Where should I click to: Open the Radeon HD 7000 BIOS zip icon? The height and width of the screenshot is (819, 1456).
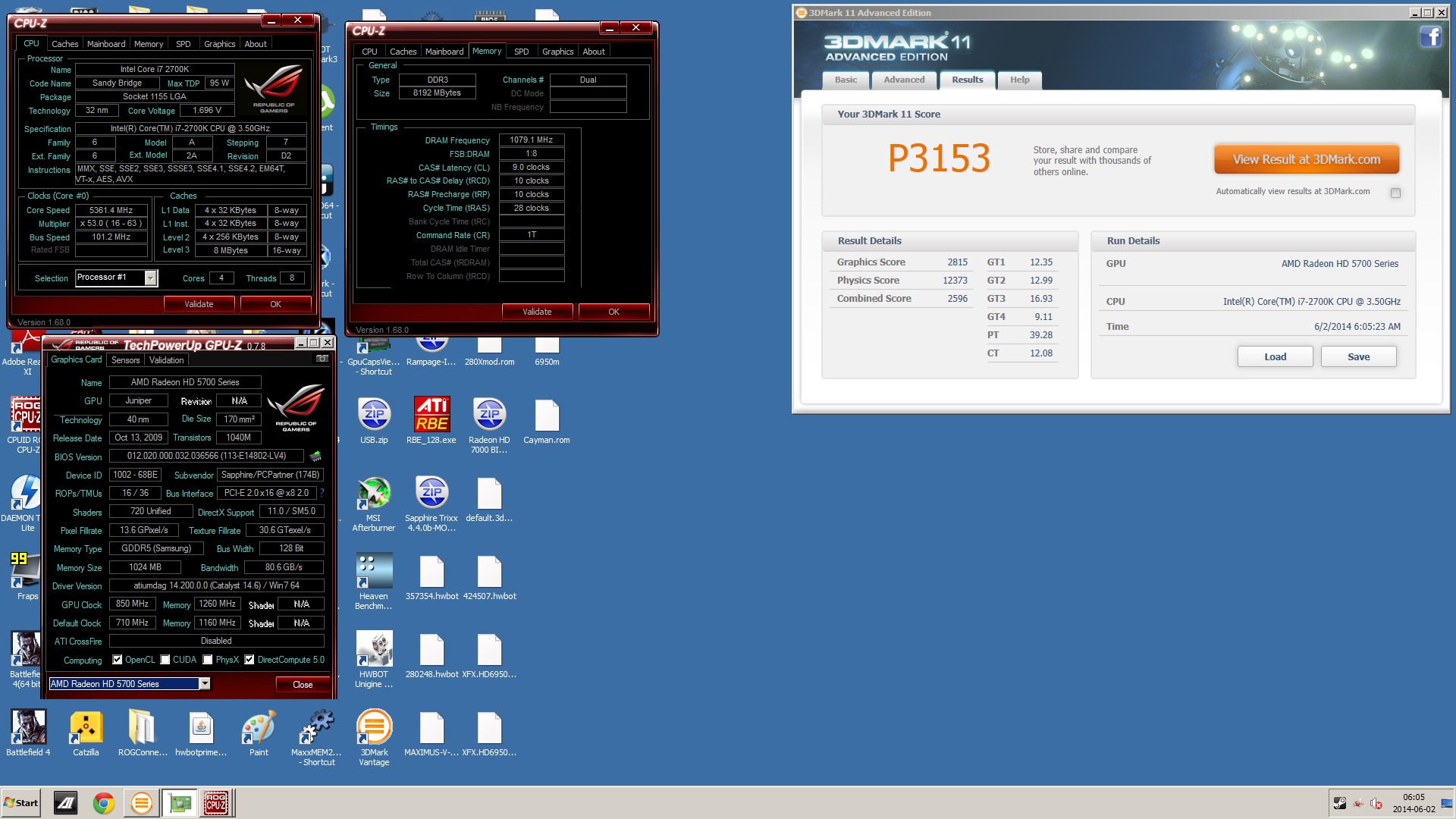[x=489, y=425]
